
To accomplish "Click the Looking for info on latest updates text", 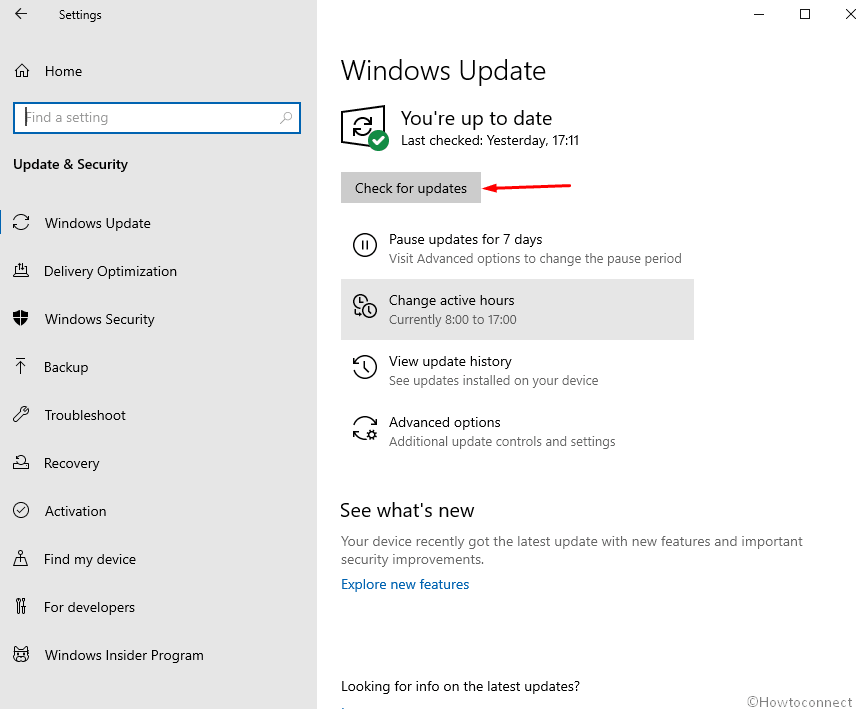I will 460,686.
